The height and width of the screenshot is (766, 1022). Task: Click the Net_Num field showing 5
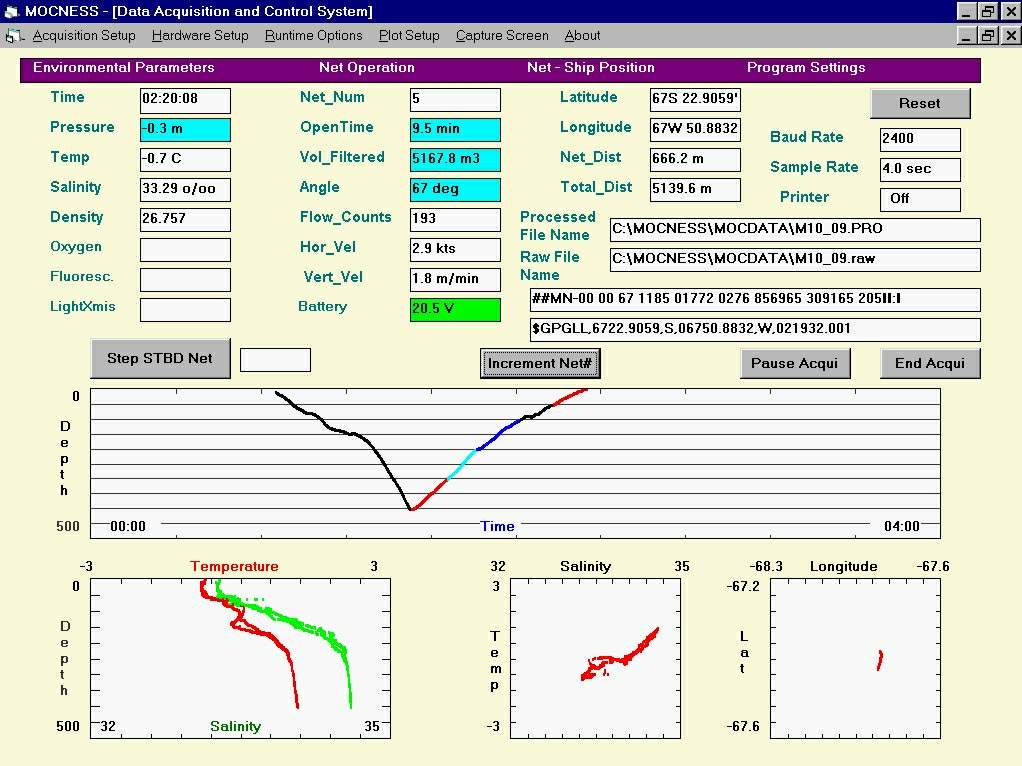point(456,100)
